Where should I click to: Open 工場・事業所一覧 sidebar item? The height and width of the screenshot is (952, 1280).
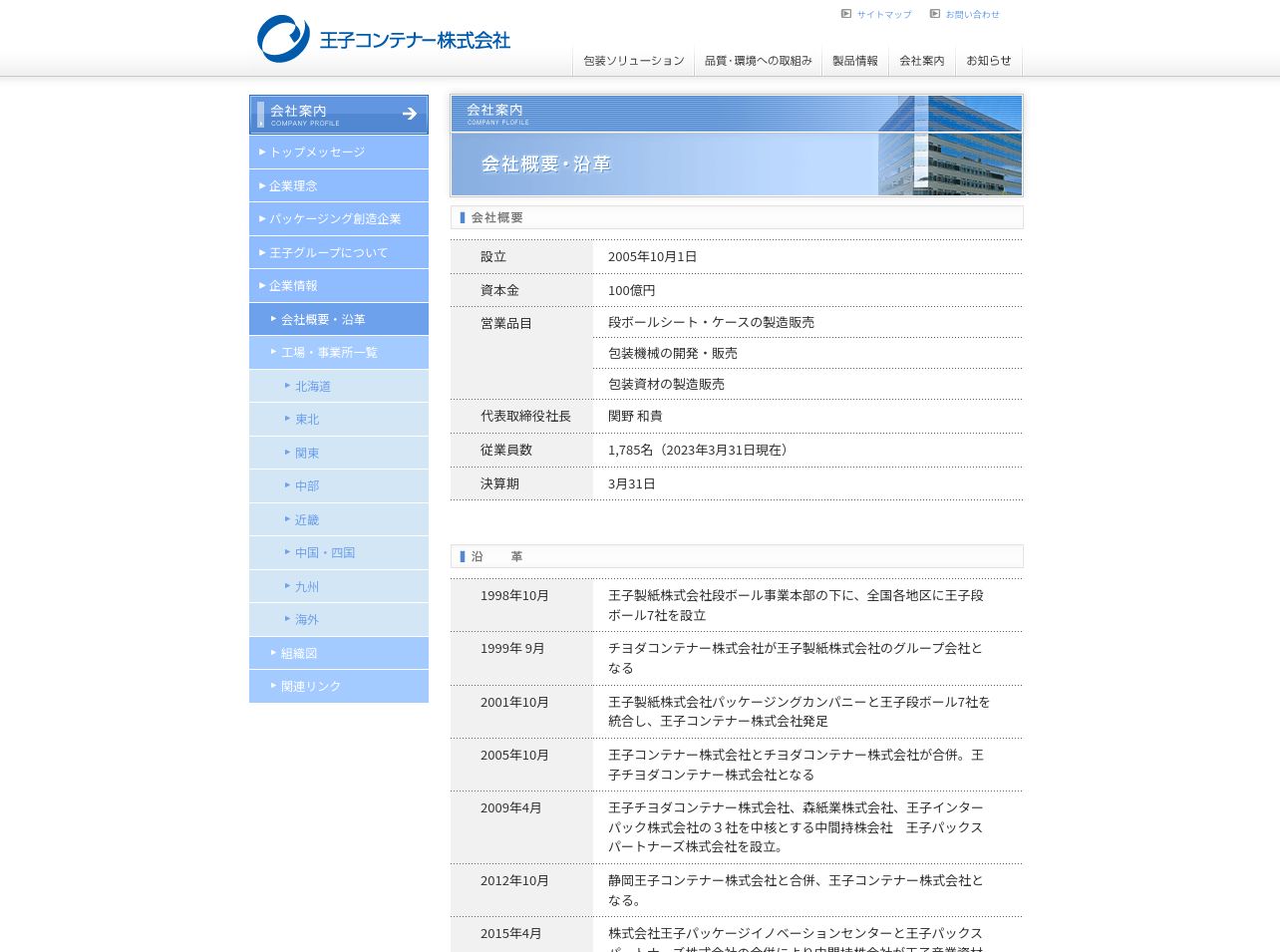point(339,352)
